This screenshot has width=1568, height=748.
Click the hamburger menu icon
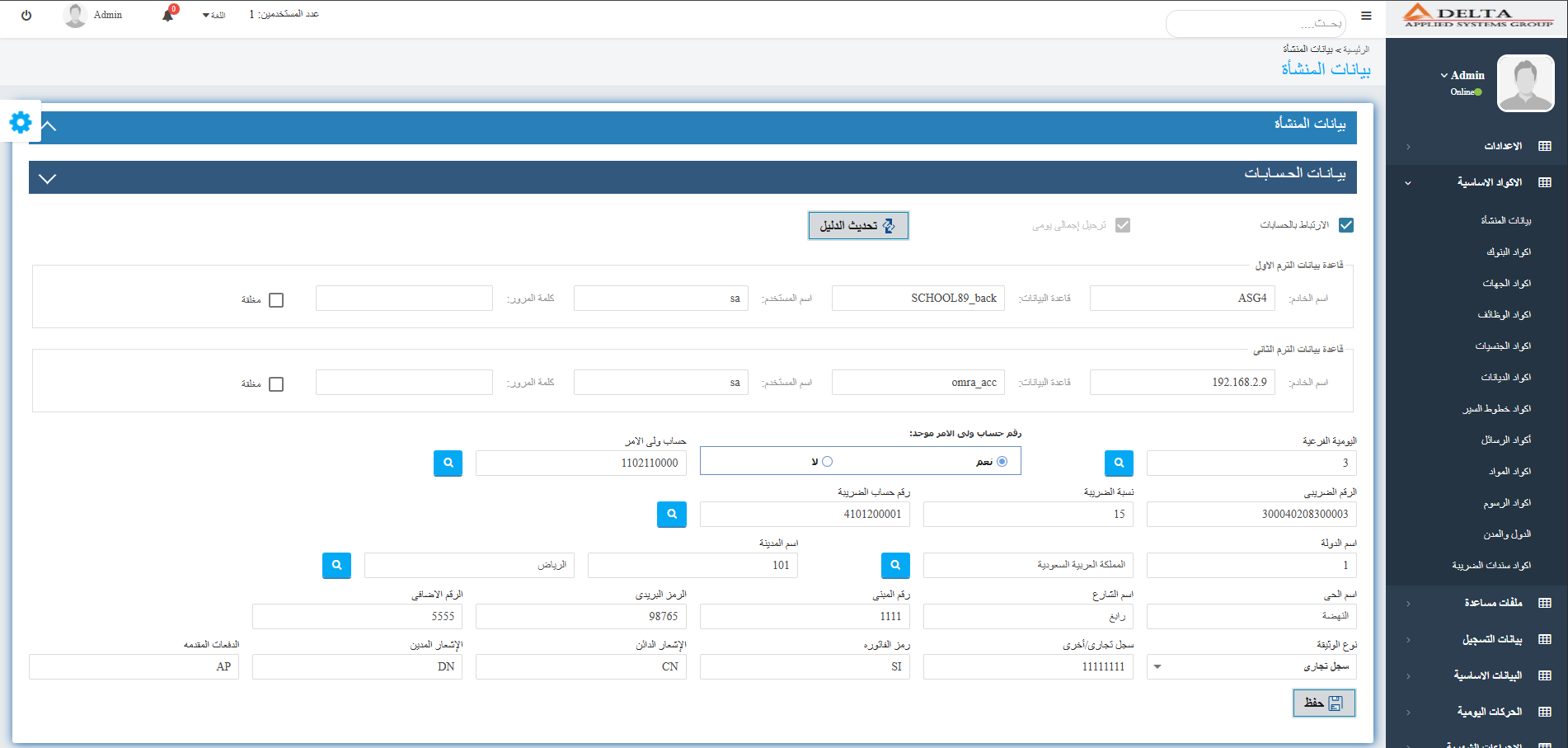tap(1366, 16)
